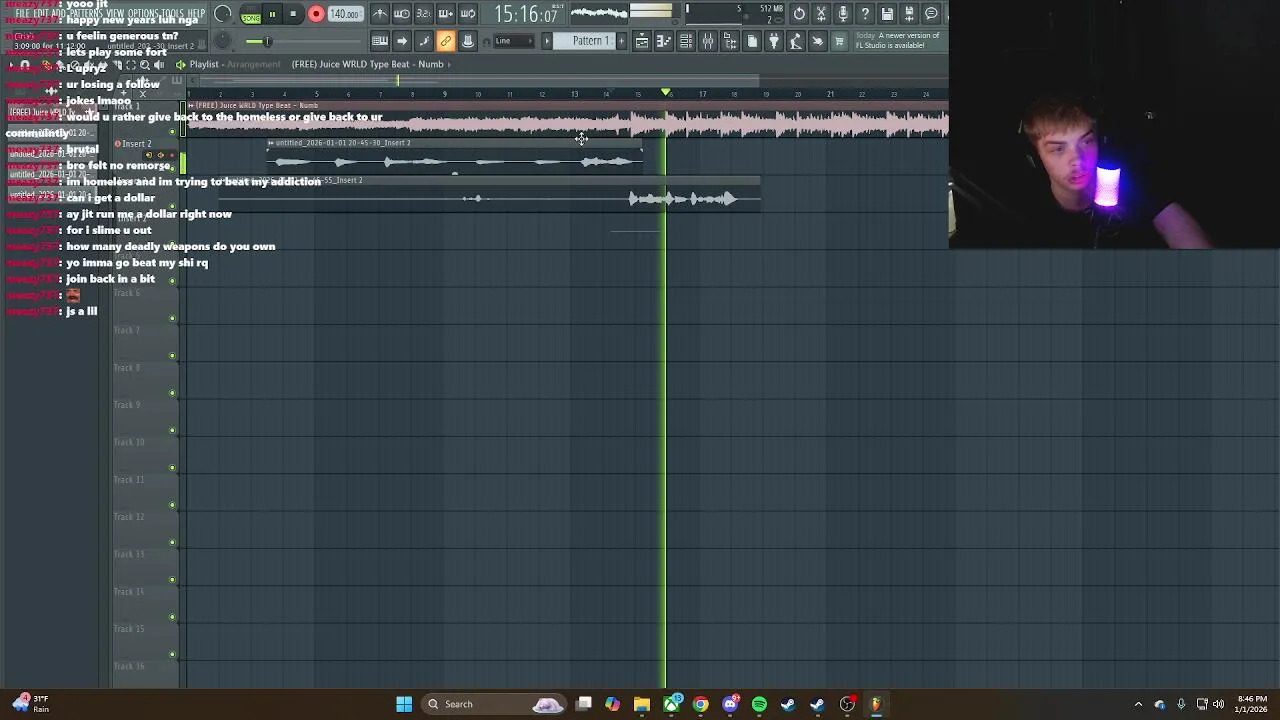Open Spotify from the taskbar
Viewport: 1280px width, 720px height.
759,704
